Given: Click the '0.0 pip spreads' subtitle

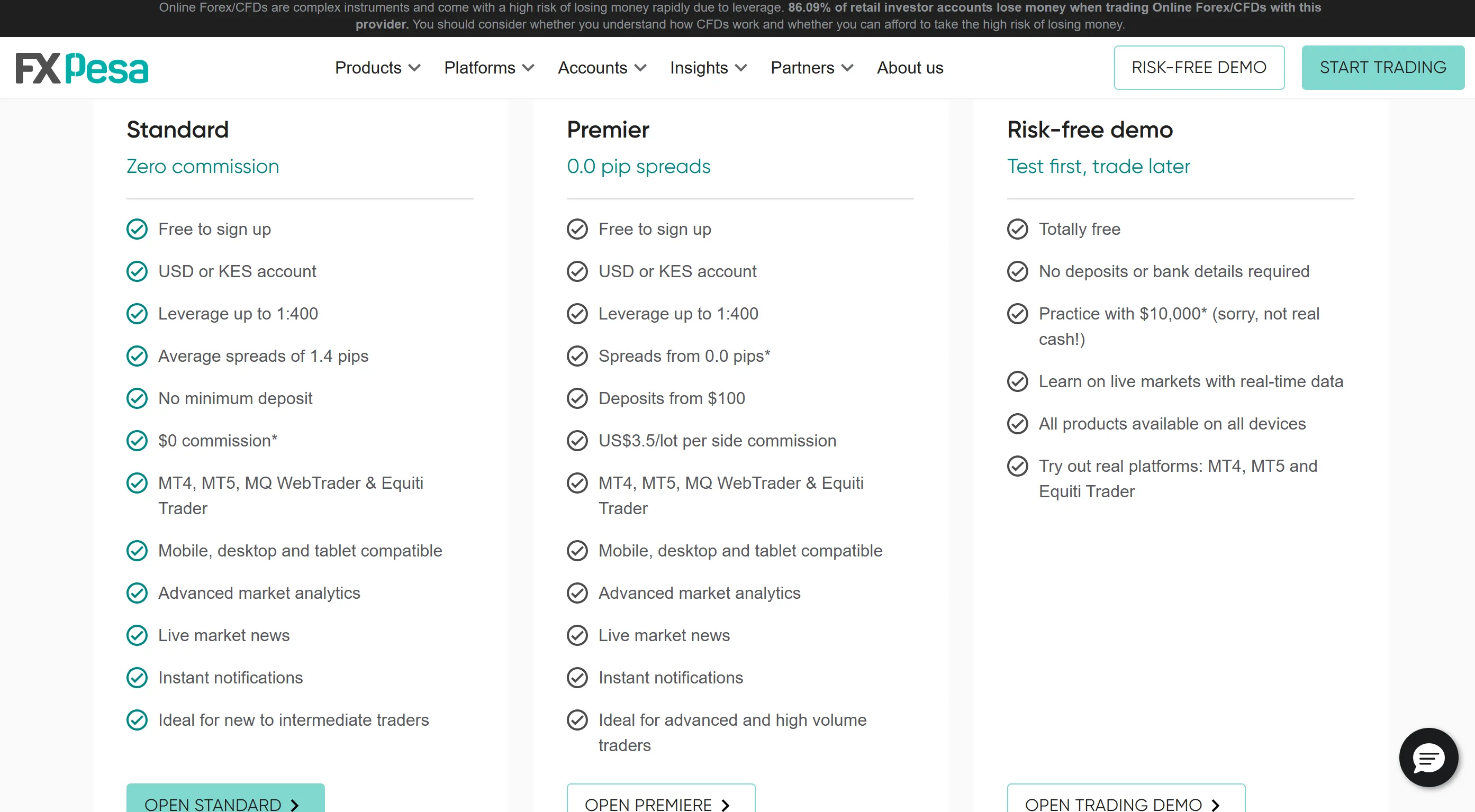Looking at the screenshot, I should tap(638, 167).
